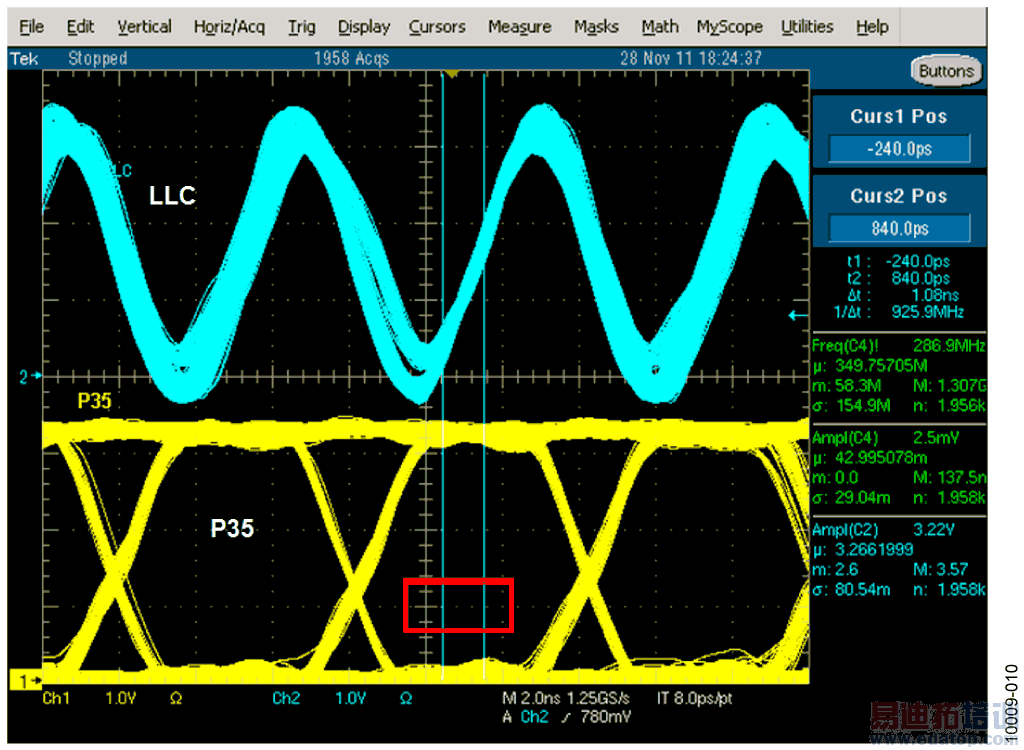Click the trigger position marker at top
Screen dimensions: 1024x750
click(451, 74)
